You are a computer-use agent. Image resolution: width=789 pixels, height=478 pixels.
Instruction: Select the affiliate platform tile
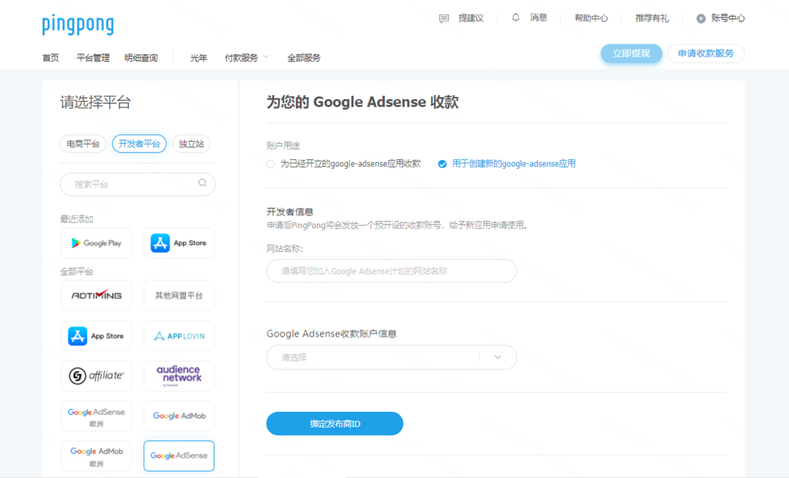pyautogui.click(x=96, y=376)
